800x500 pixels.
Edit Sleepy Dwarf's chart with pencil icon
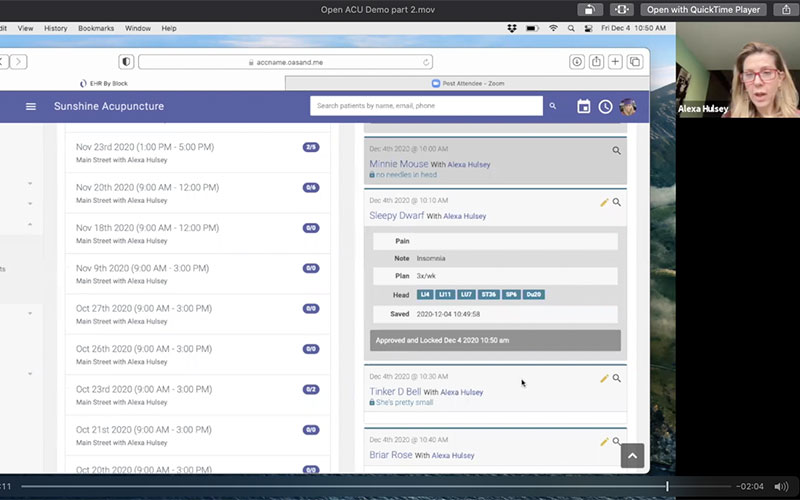(x=604, y=202)
